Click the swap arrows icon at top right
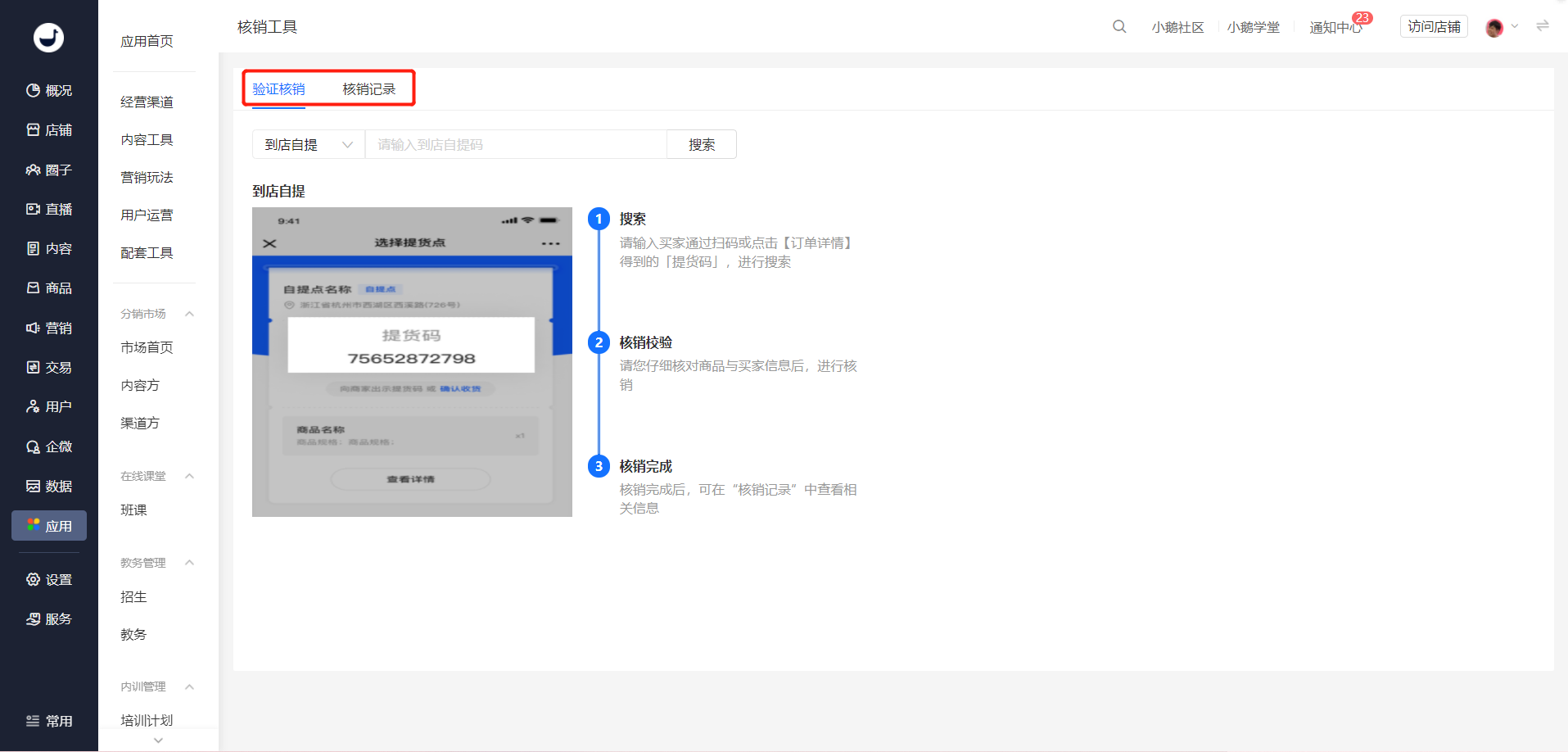This screenshot has height=752, width=1568. coord(1543,26)
